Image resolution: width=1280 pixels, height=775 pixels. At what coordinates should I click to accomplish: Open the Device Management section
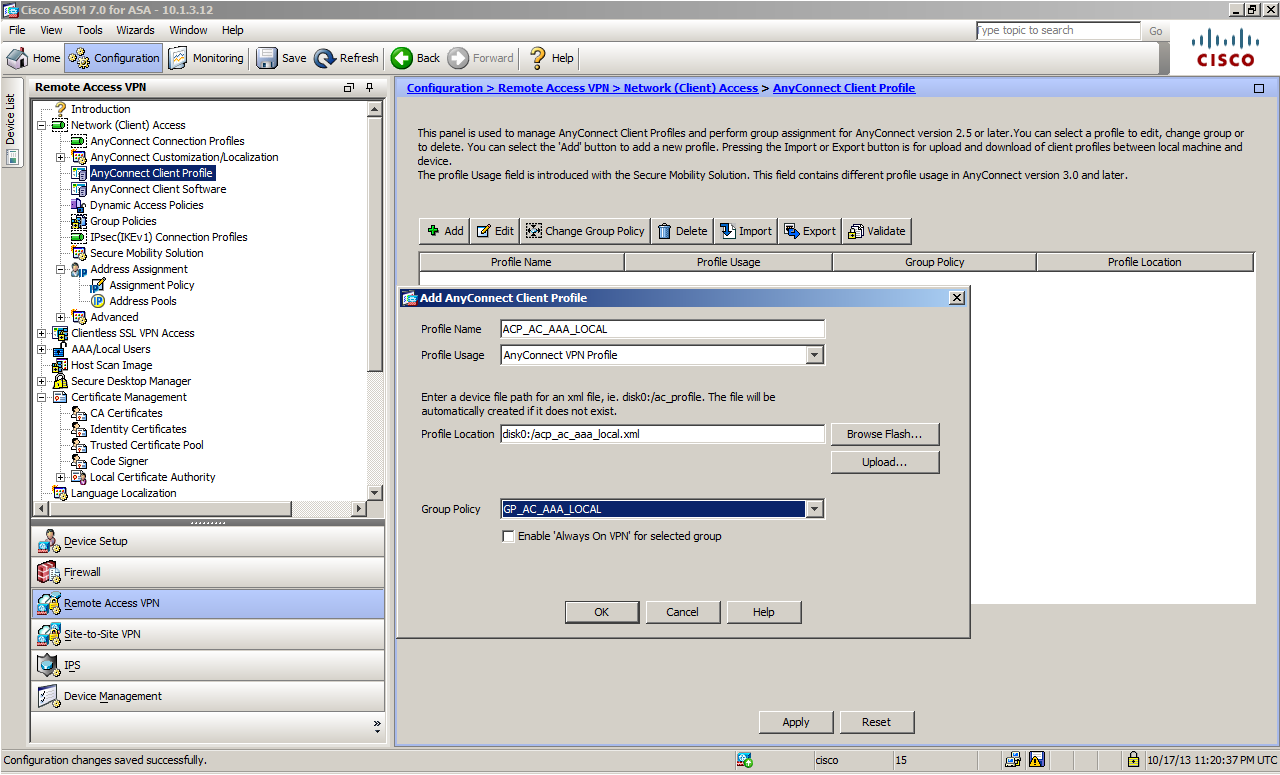[208, 696]
